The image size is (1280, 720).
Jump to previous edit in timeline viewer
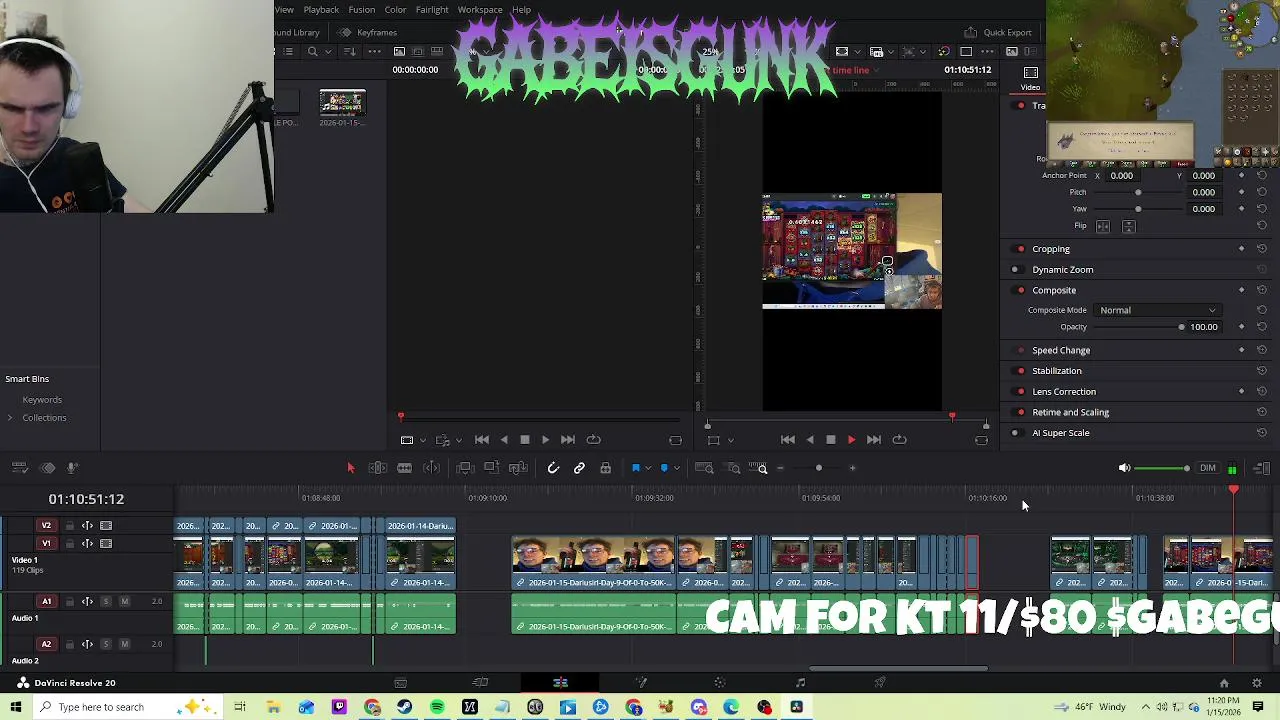click(x=787, y=440)
